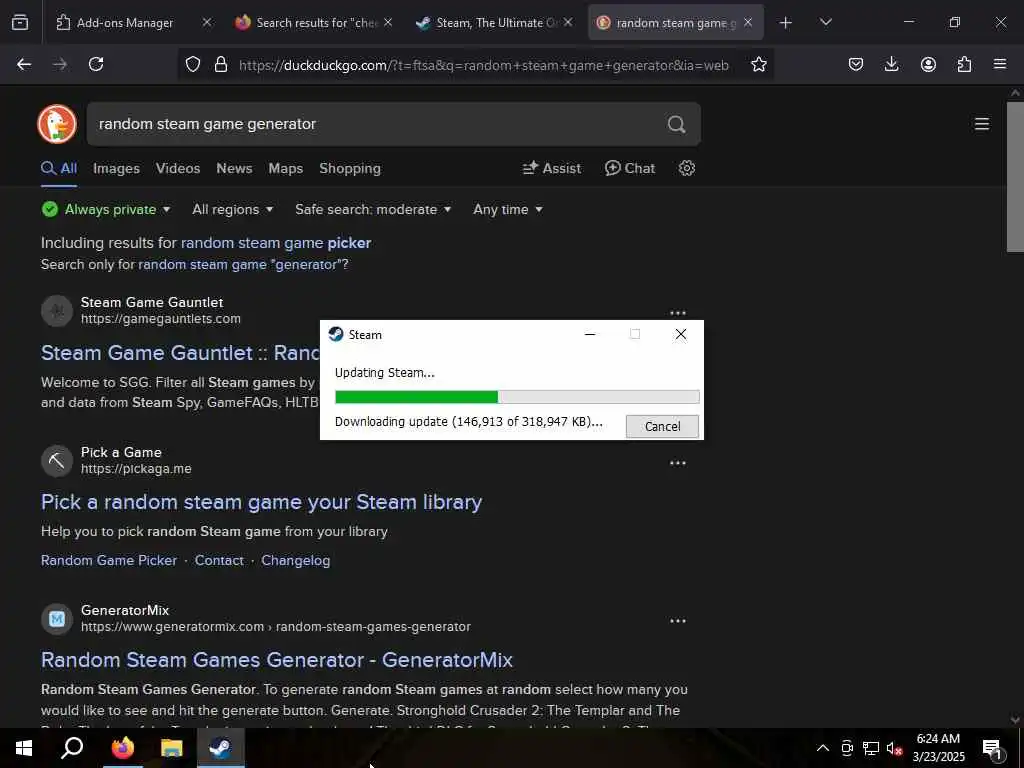Image resolution: width=1024 pixels, height=768 pixels.
Task: Open more options for Pick a Game result
Action: coord(678,462)
